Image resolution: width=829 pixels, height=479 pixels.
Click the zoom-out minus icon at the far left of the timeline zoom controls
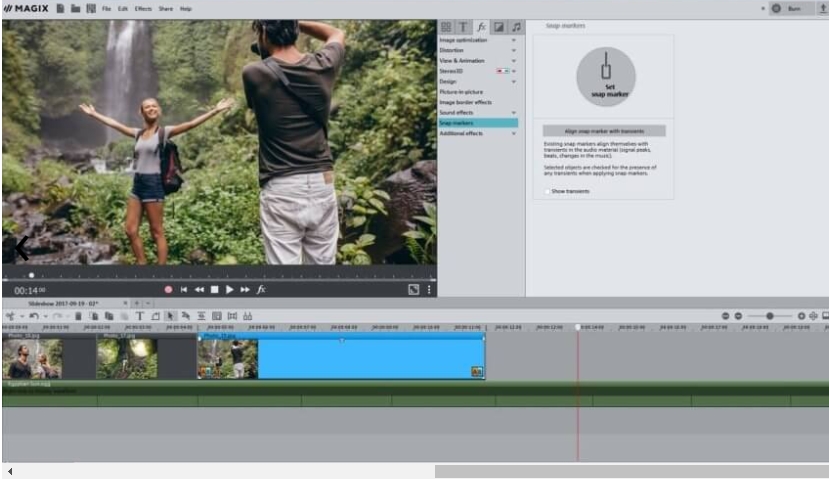click(x=725, y=316)
